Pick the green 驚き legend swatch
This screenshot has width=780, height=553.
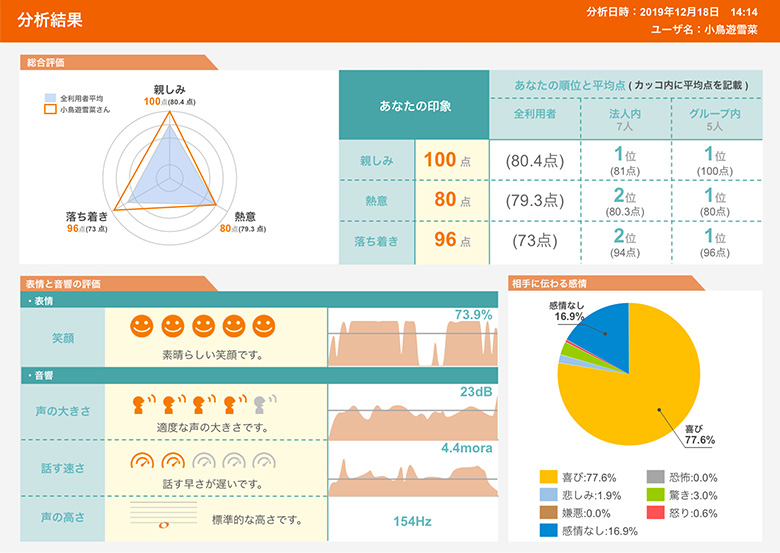tap(652, 495)
